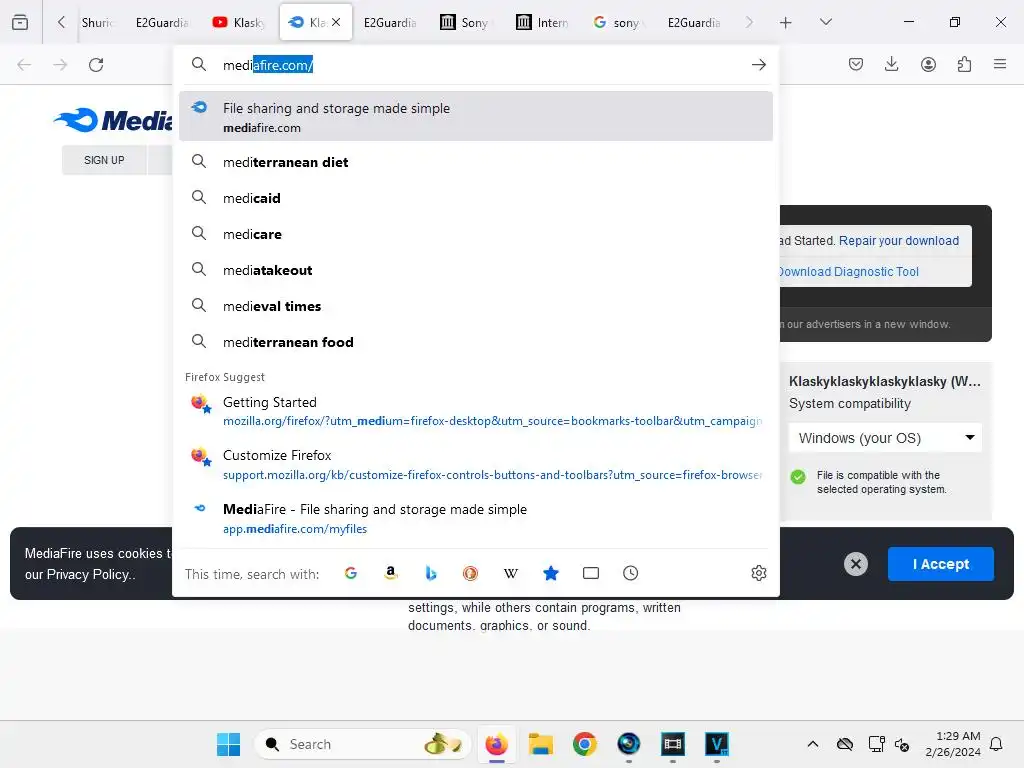Open Getting Started bookmark suggestion
The width and height of the screenshot is (1024, 768).
click(475, 411)
